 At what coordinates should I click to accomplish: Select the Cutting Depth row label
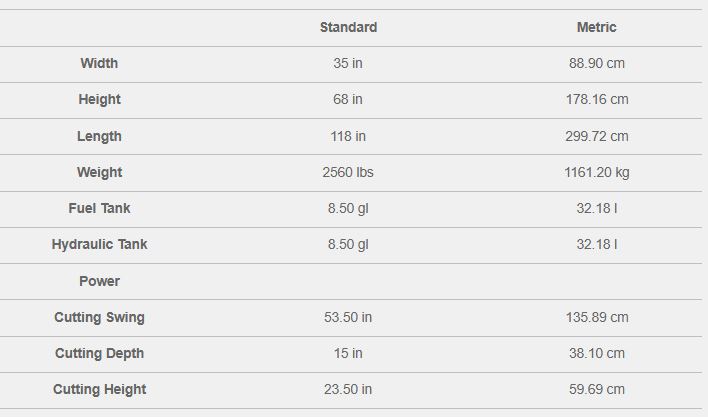pyautogui.click(x=99, y=353)
